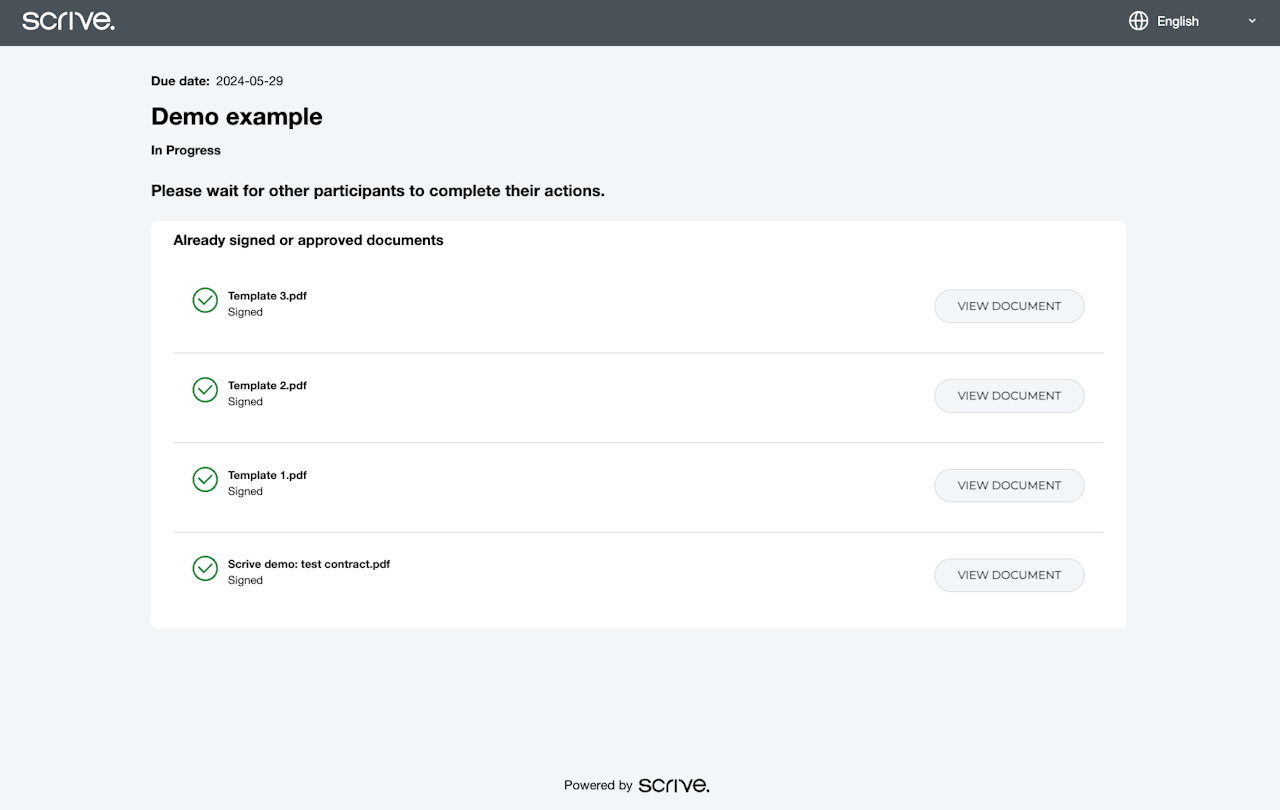Click the green checkmark beside Template 1.pdf
1280x810 pixels.
(205, 480)
